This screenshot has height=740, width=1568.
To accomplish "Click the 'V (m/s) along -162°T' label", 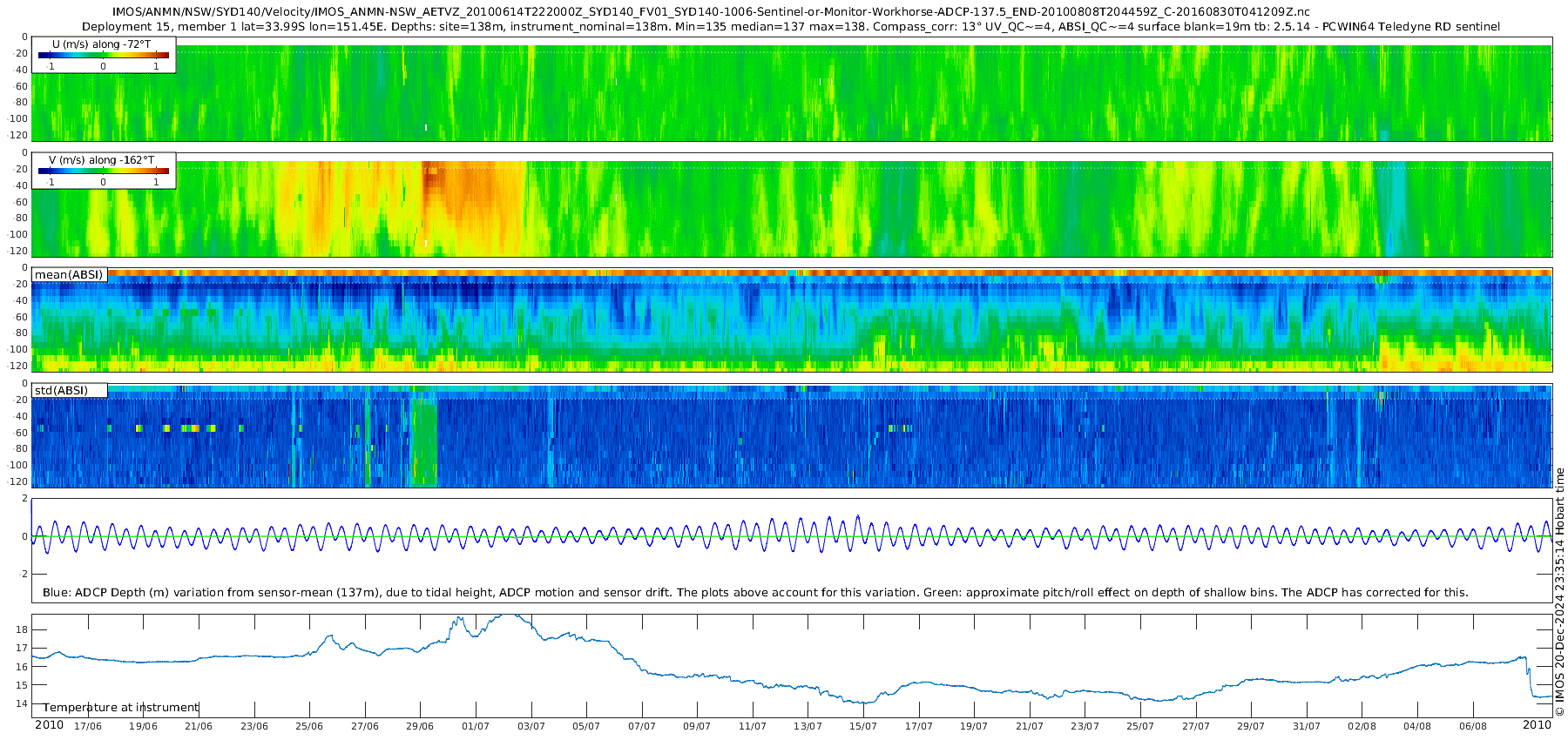I will coord(102,160).
